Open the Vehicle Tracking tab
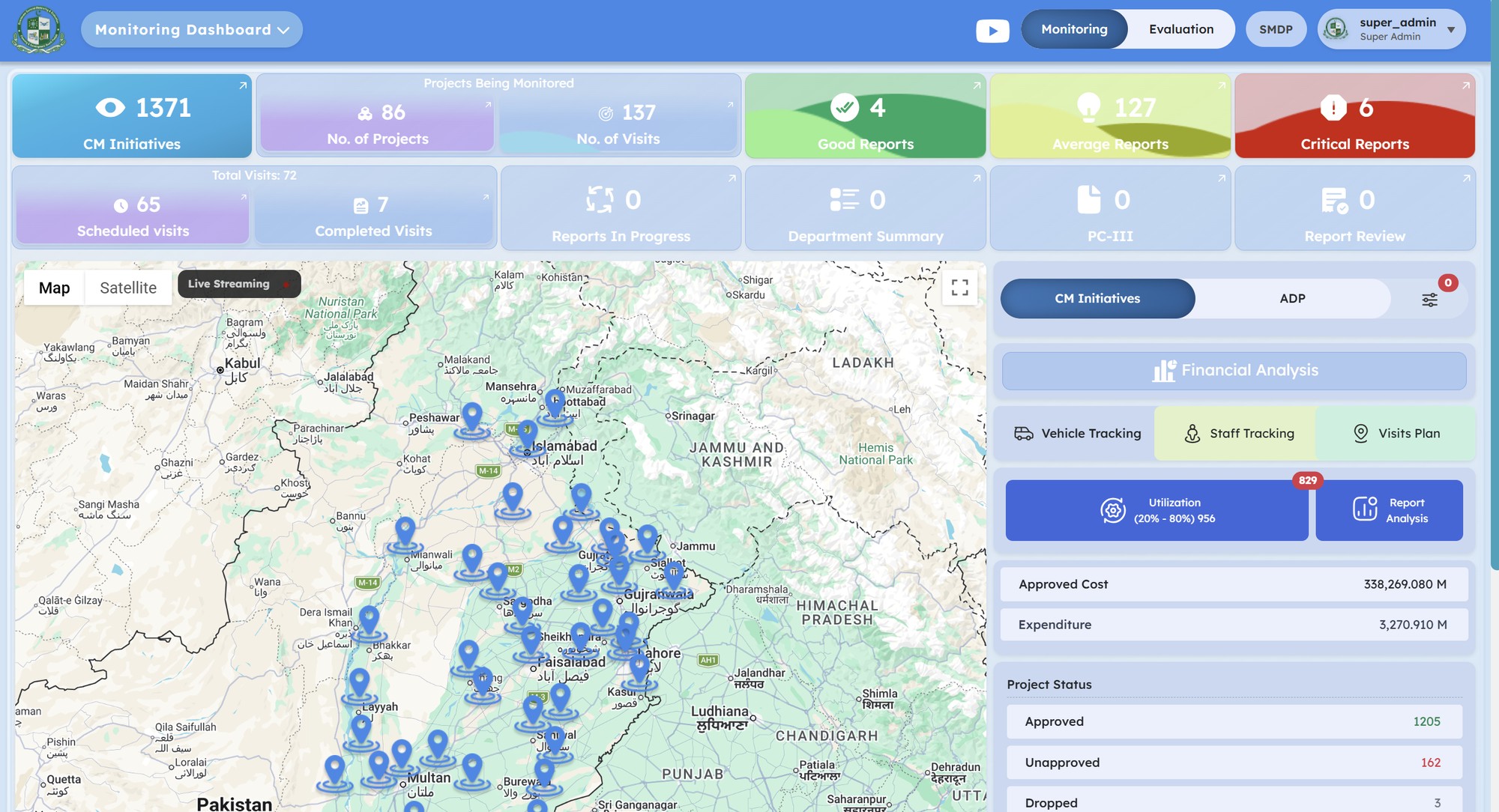The image size is (1499, 812). pos(1077,433)
